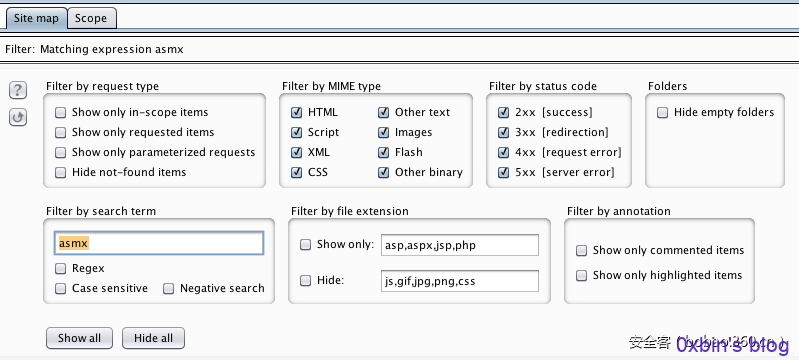Uncheck the Other text MIME type
Image resolution: width=799 pixels, height=360 pixels.
tap(383, 112)
